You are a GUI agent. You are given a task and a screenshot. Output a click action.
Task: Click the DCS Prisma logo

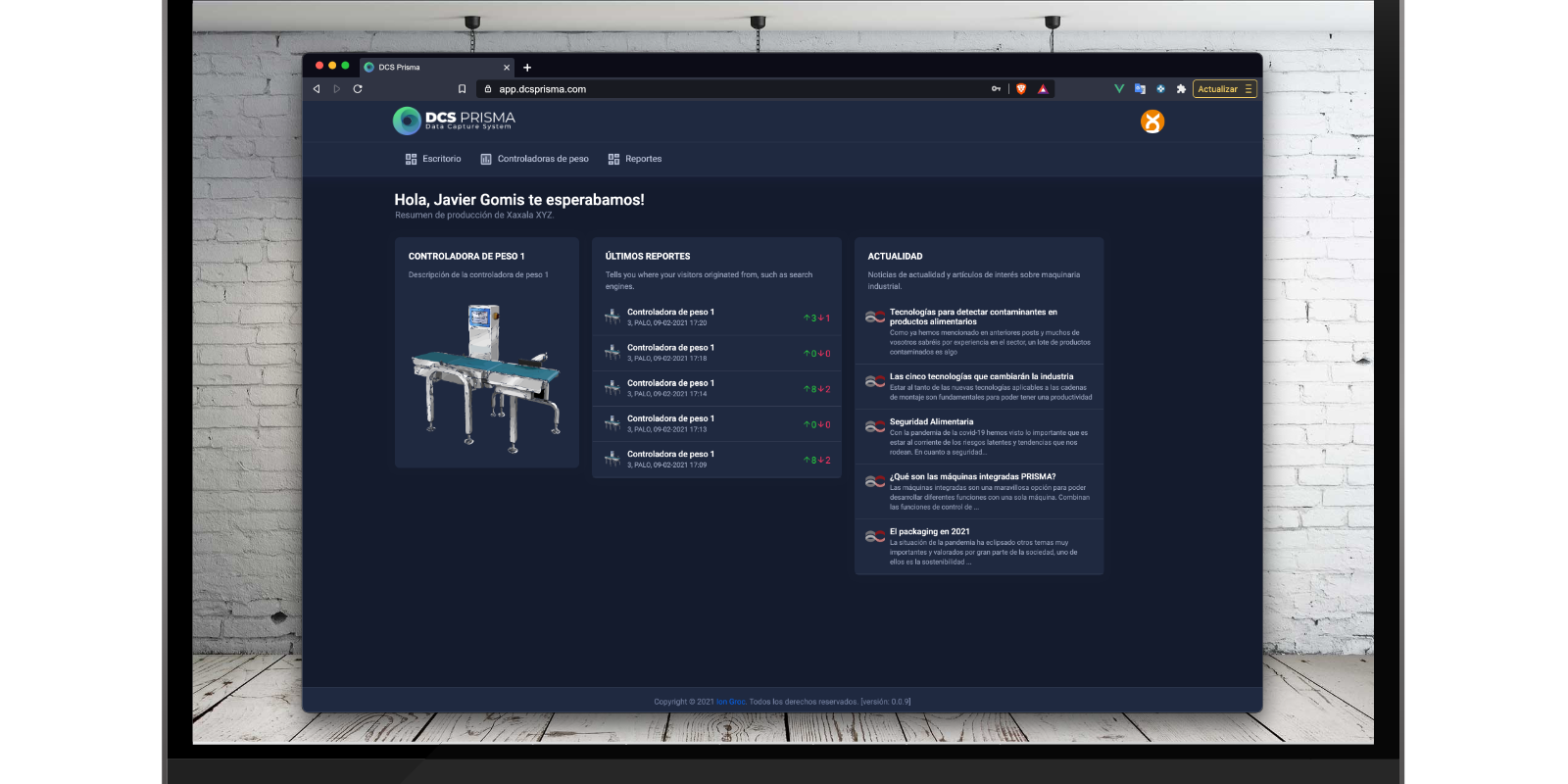(x=454, y=121)
